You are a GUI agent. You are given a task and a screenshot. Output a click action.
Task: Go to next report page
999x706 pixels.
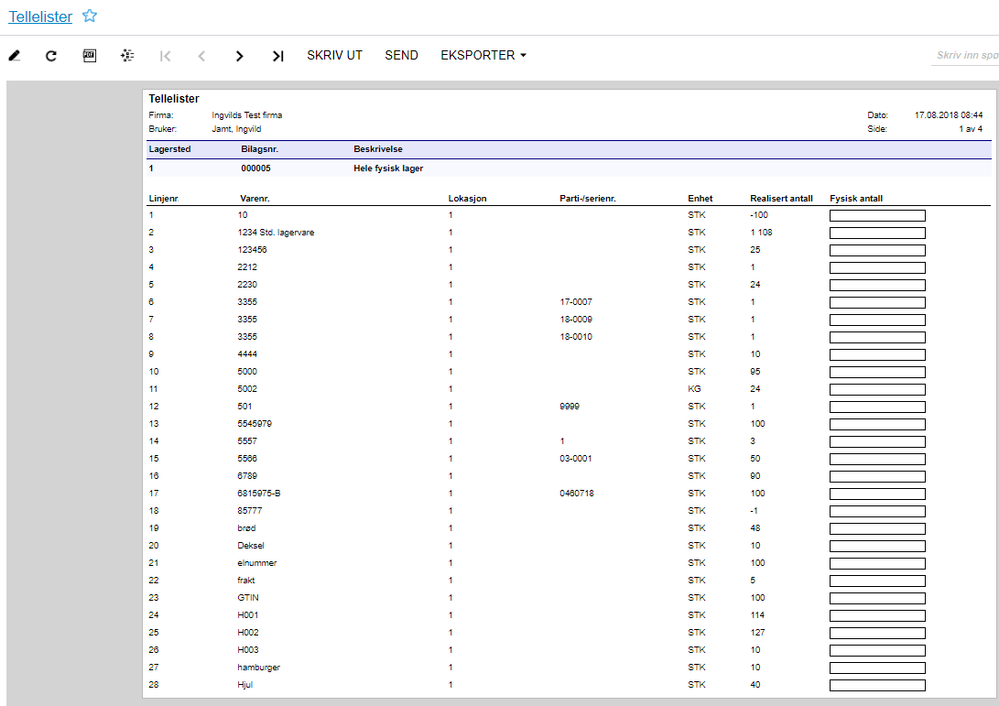pyautogui.click(x=240, y=56)
